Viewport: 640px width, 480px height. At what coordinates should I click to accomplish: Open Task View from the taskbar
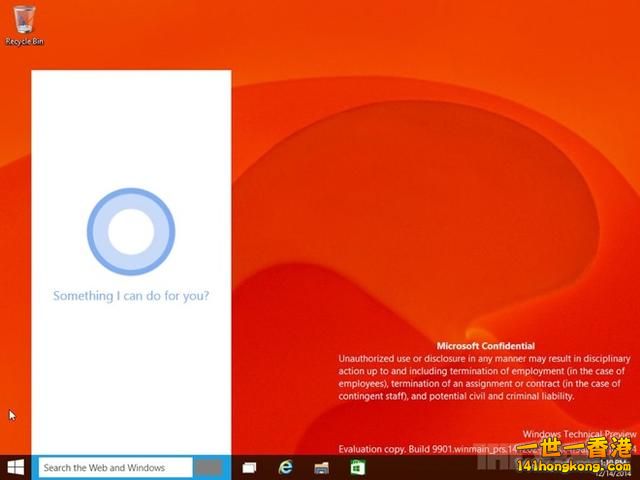click(249, 468)
